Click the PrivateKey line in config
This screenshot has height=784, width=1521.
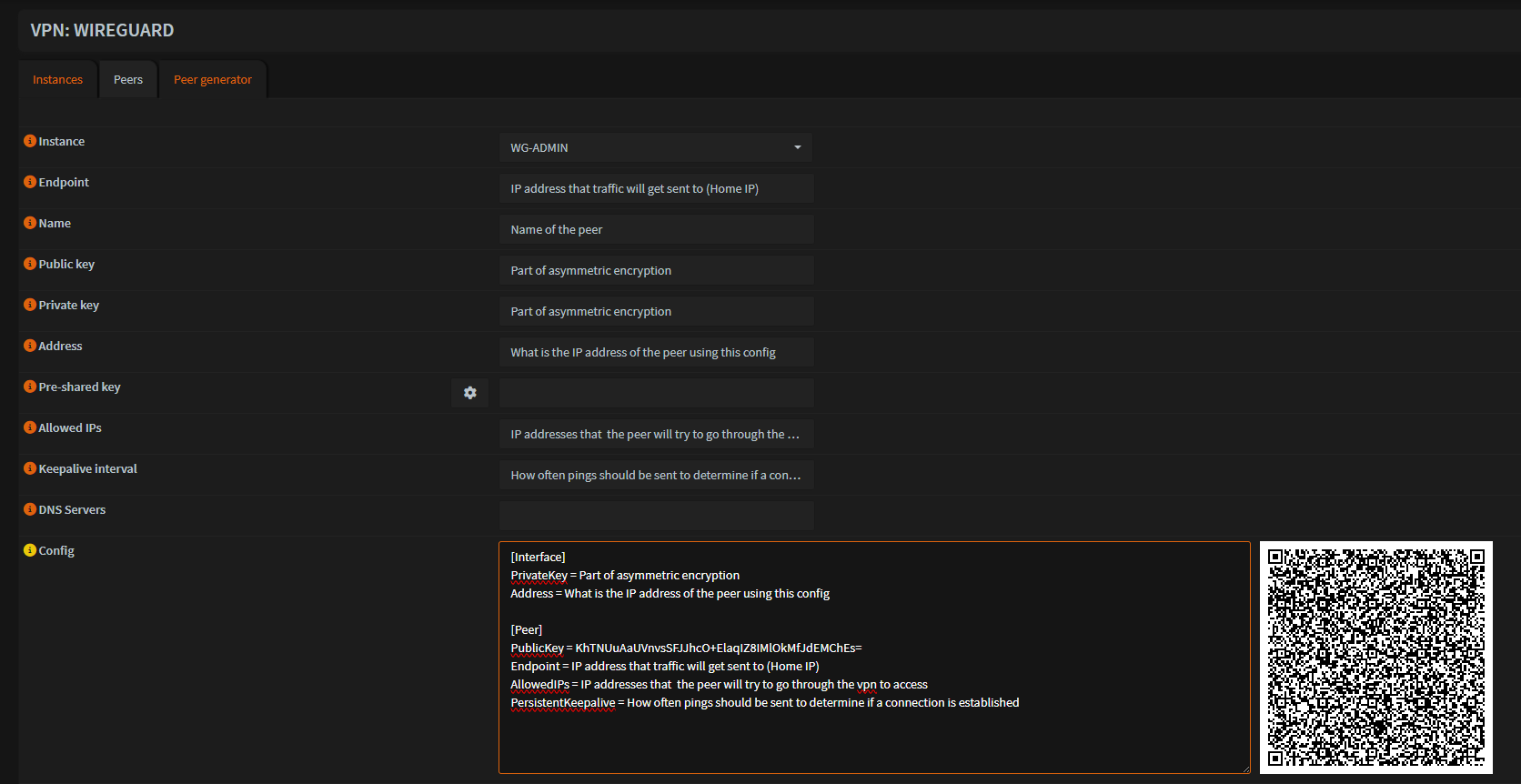(625, 575)
